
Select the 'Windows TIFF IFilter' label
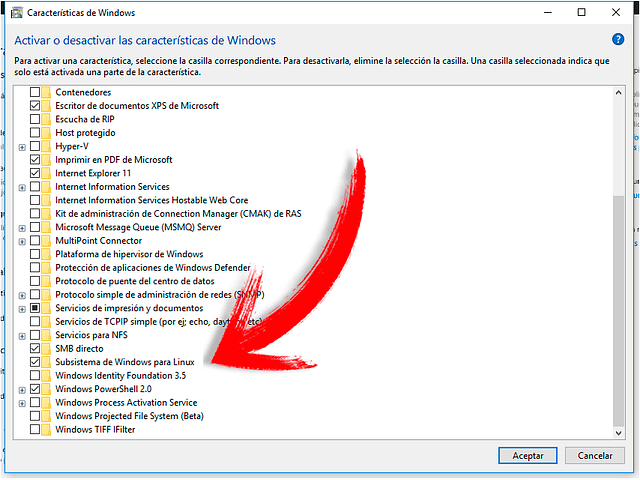point(95,429)
